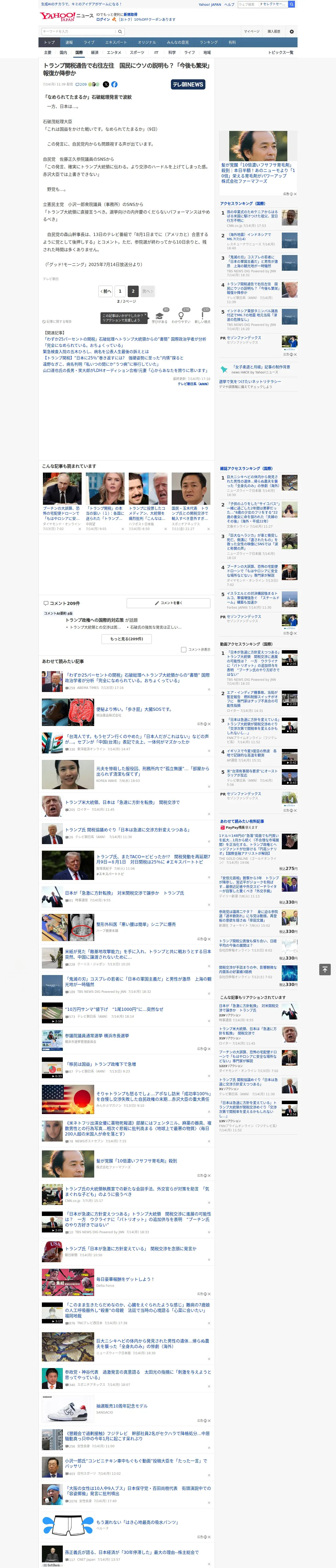Open 「女子柔道と月経」記事の制作背景 link
This screenshot has height=1568, width=336.
(260, 367)
